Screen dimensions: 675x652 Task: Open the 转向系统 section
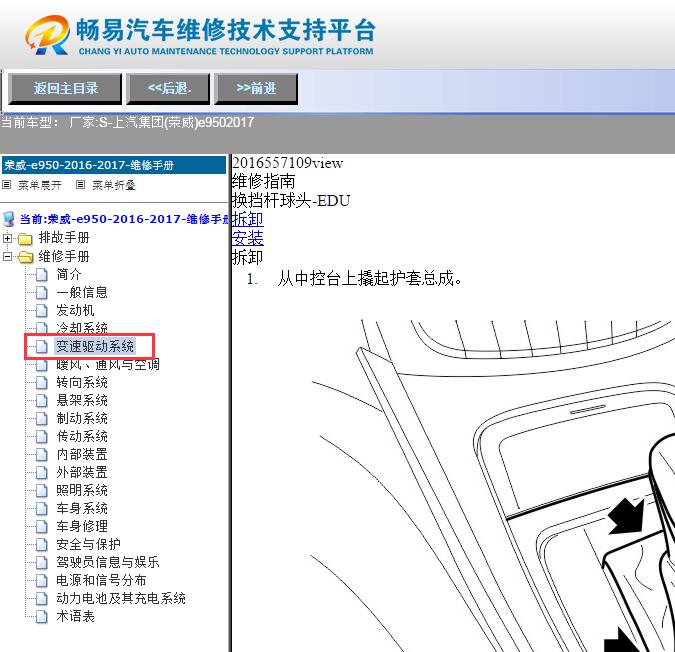(82, 382)
